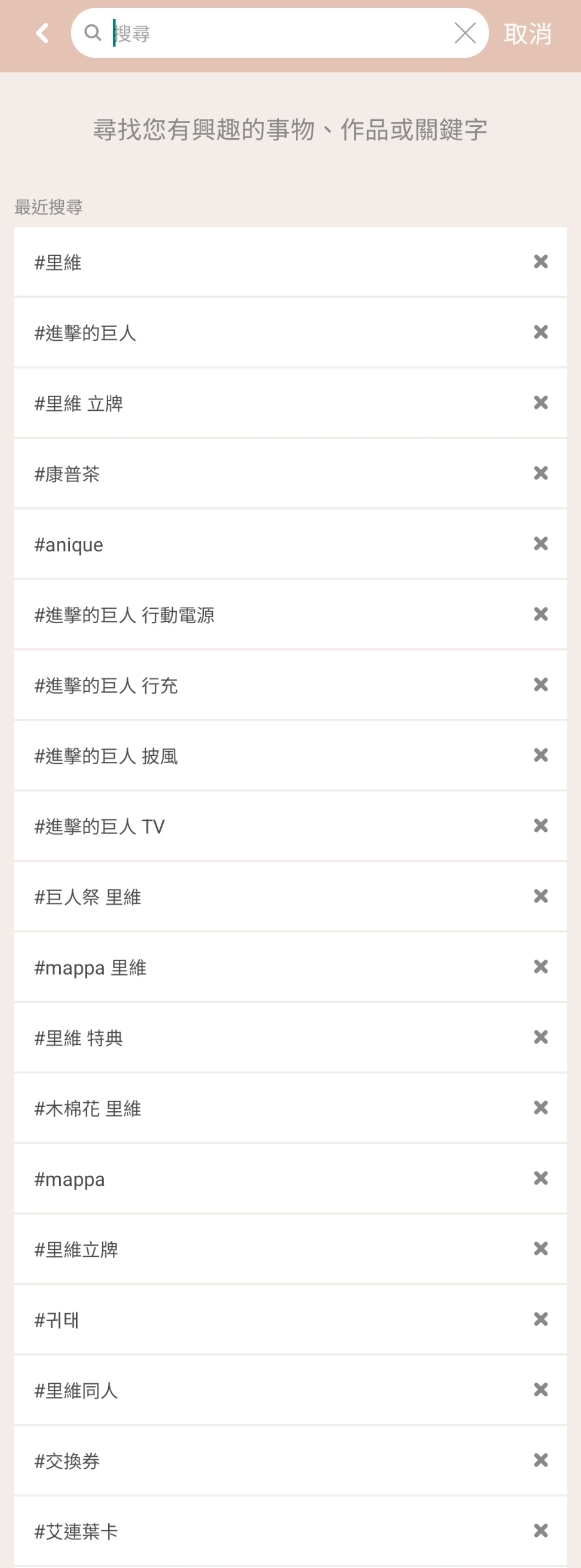Remove the #귀태 search entry
This screenshot has height=1568, width=581.
[x=540, y=1319]
